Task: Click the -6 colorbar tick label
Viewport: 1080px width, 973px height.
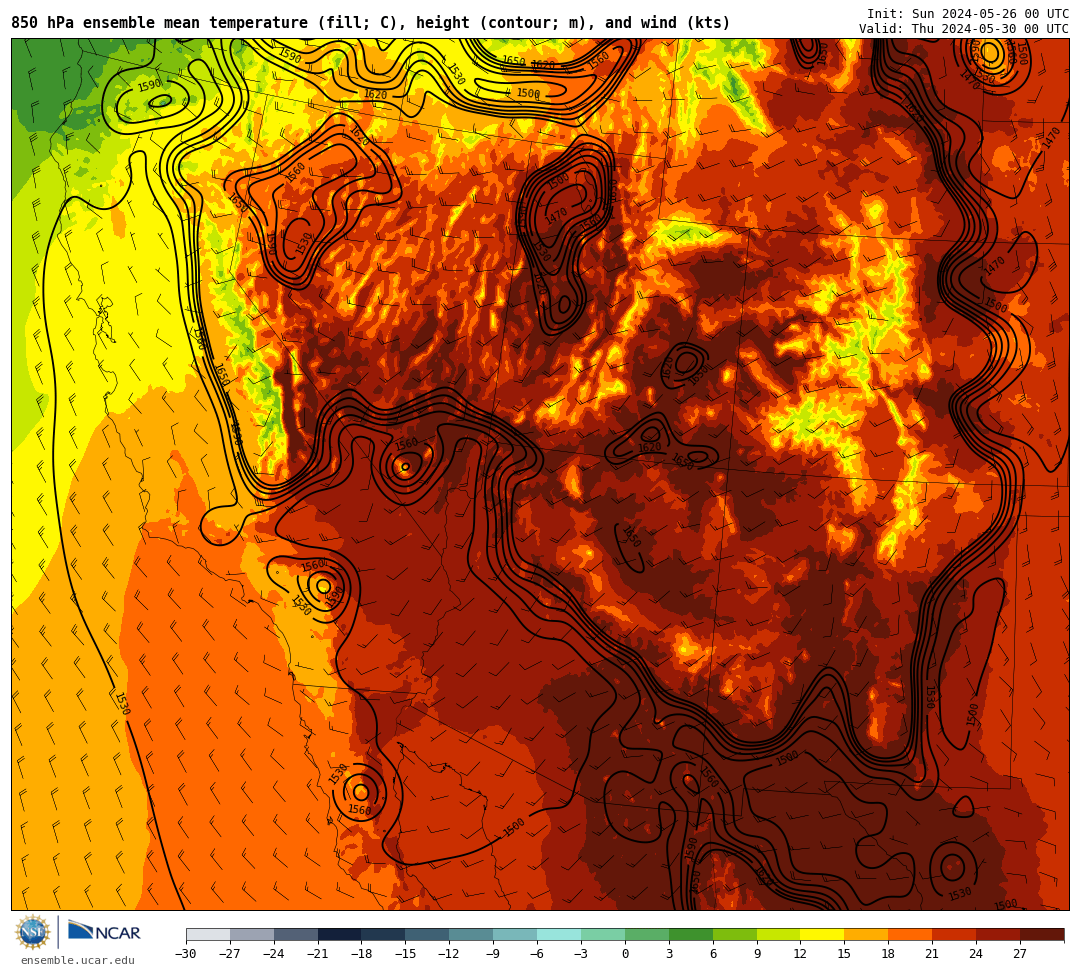Action: (537, 954)
